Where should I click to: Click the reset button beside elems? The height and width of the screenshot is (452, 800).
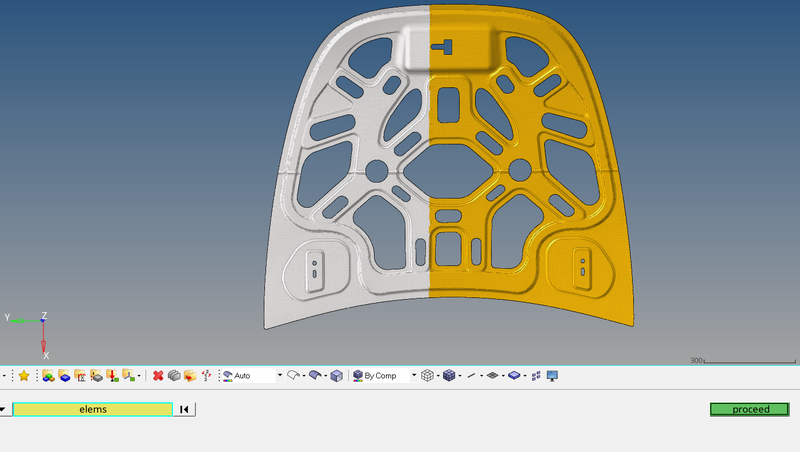pyautogui.click(x=185, y=409)
